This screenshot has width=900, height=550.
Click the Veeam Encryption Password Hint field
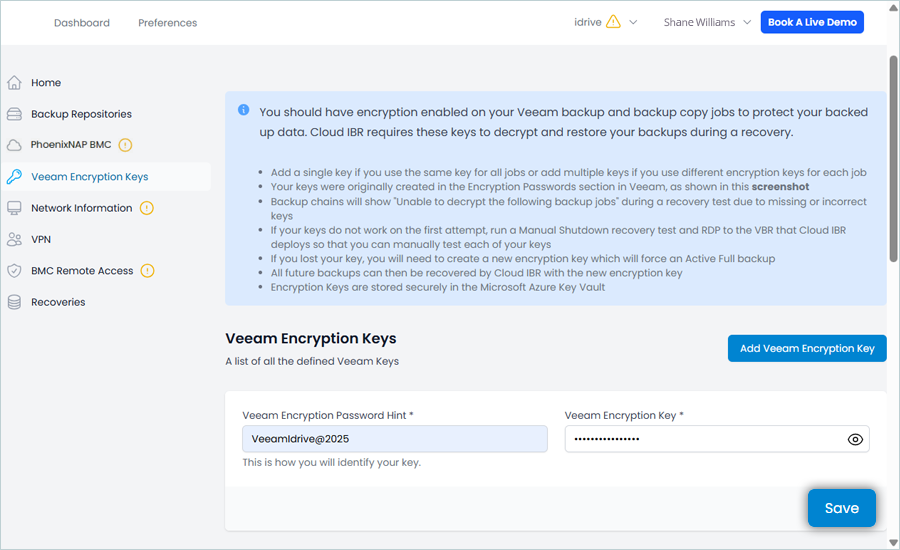(x=395, y=439)
